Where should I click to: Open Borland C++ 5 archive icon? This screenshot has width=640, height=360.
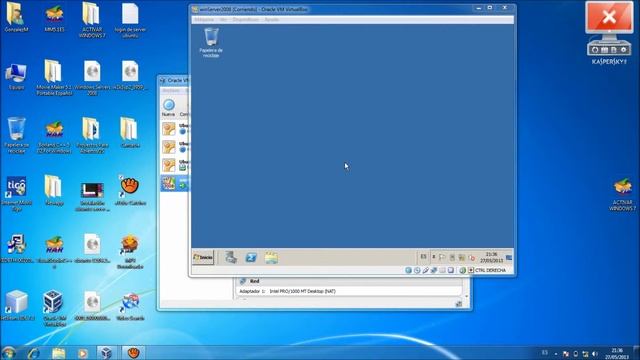[54, 137]
